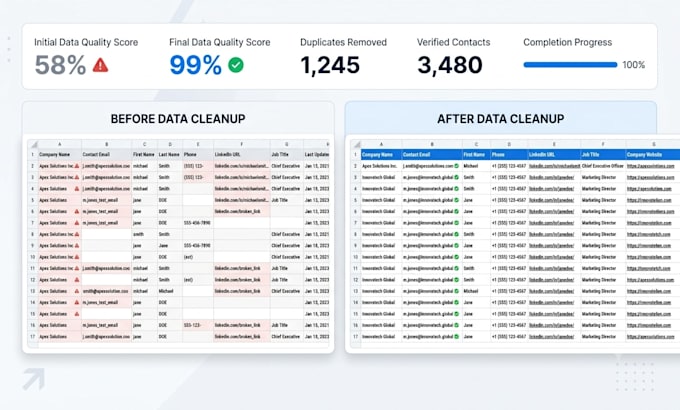This screenshot has width=680, height=410.
Task: Click the Last Name header in before table
Action: pos(168,154)
